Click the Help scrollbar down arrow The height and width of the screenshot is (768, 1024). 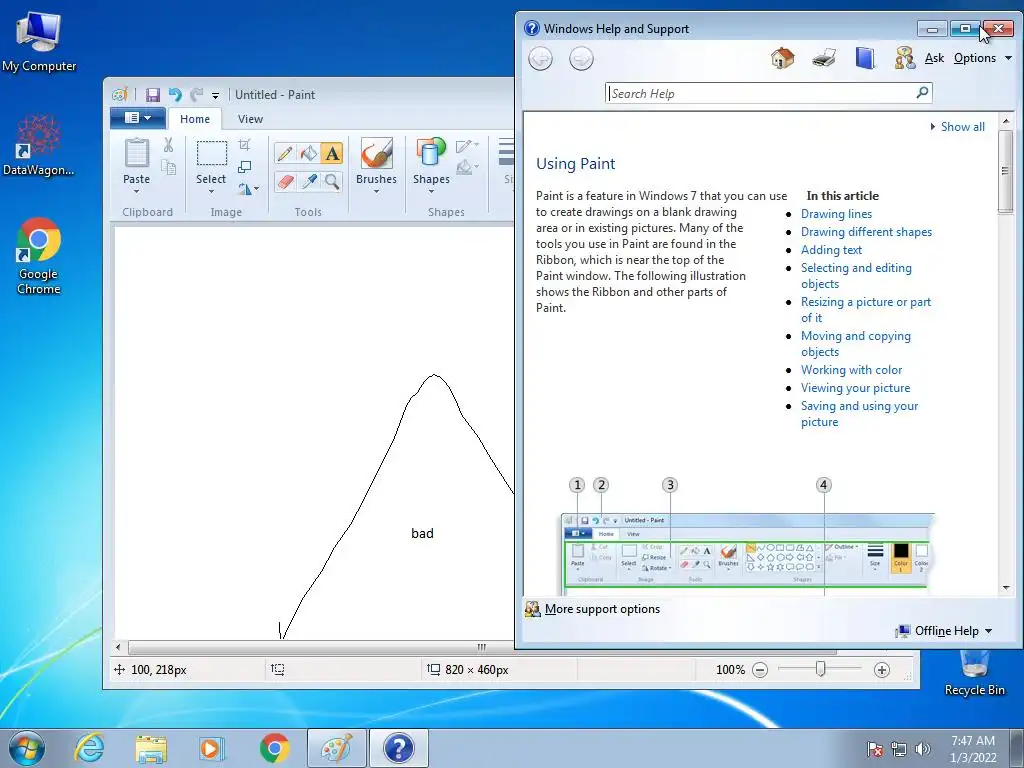click(1006, 588)
